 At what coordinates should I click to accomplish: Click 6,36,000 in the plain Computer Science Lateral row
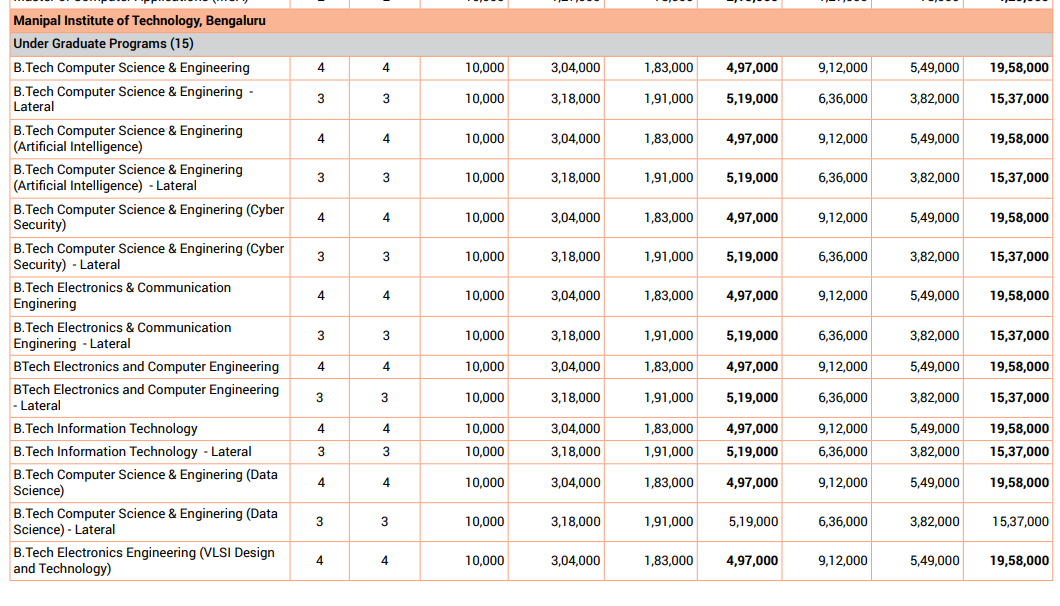[842, 99]
